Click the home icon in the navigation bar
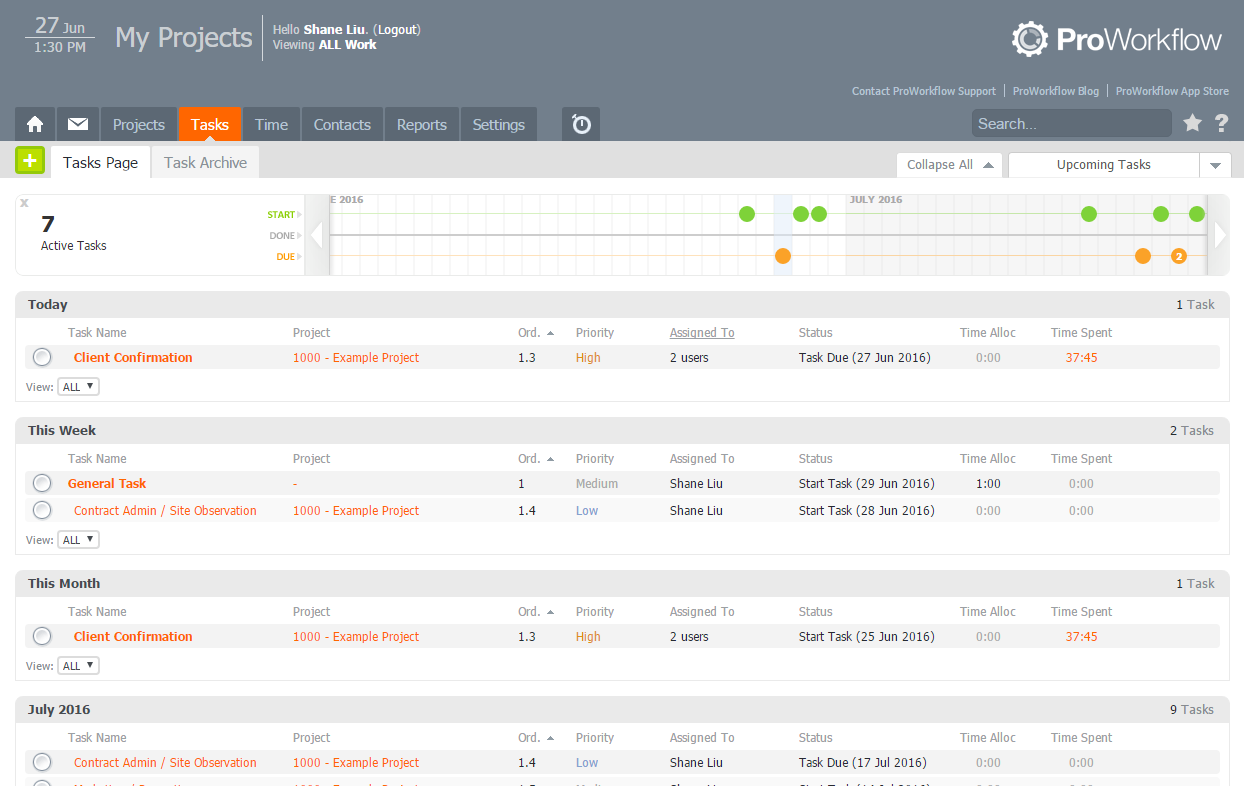The image size is (1244, 786). click(34, 124)
